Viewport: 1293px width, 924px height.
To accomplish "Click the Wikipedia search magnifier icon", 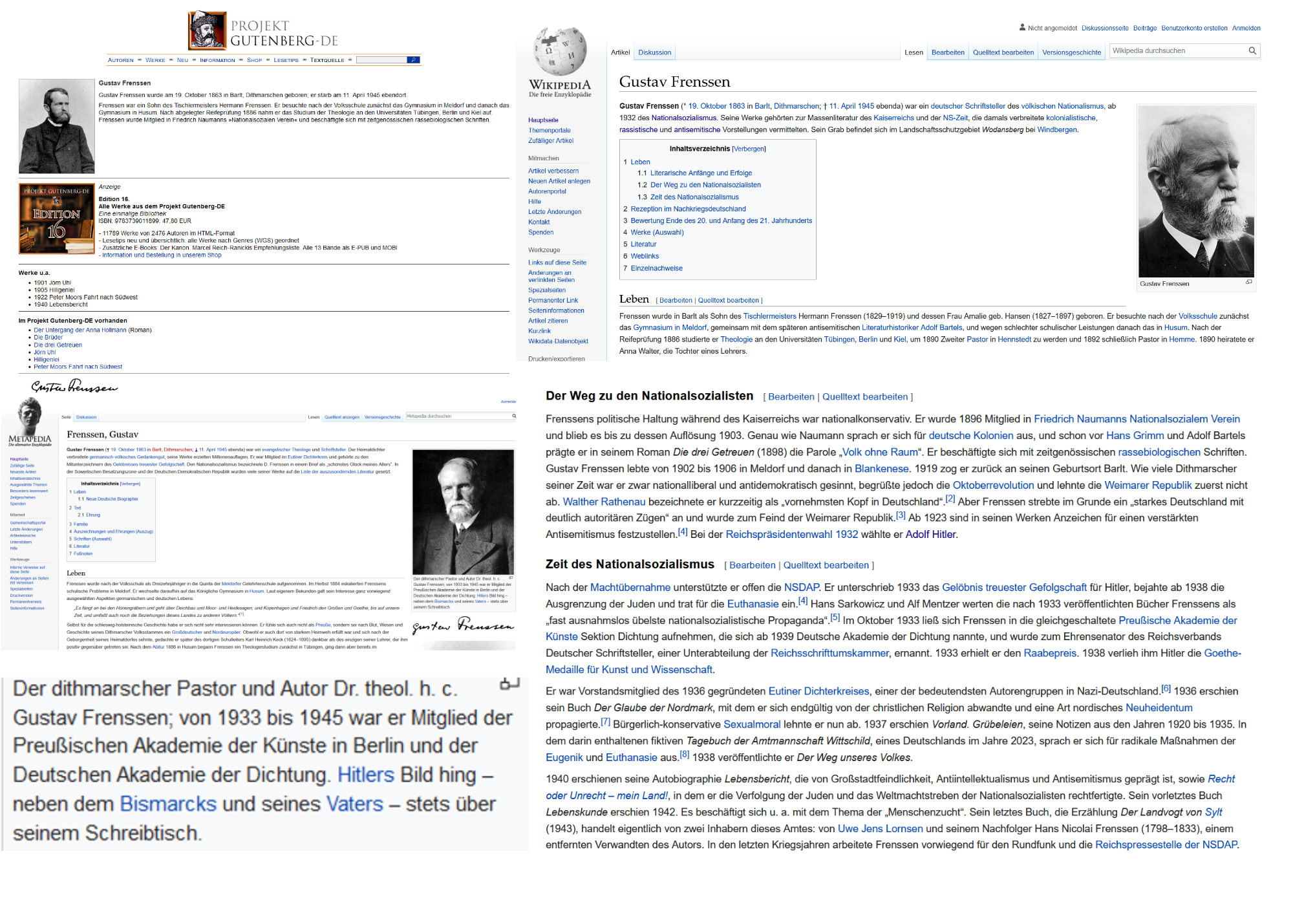I will point(1252,50).
